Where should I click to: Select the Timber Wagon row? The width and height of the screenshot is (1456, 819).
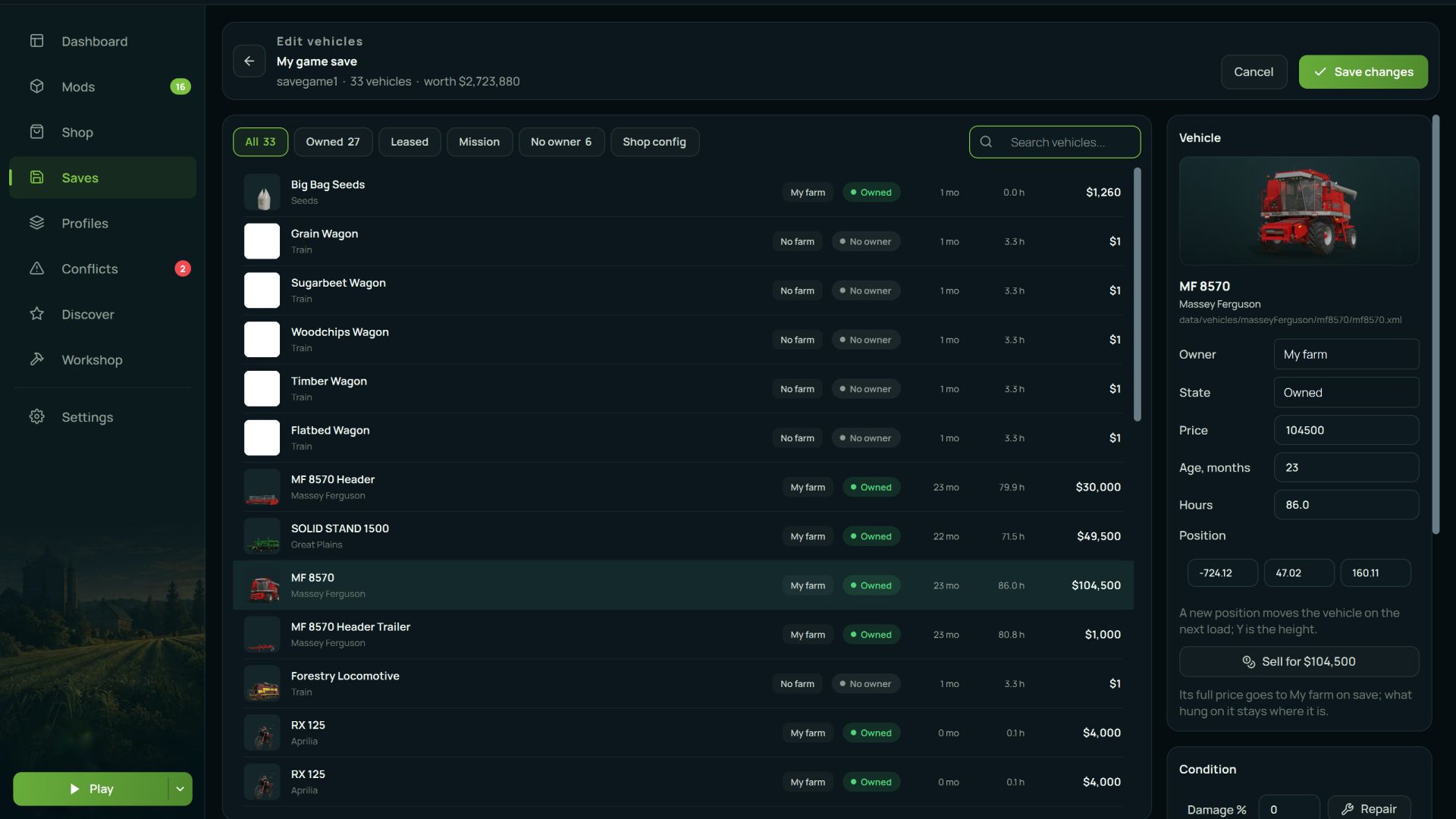pyautogui.click(x=683, y=388)
